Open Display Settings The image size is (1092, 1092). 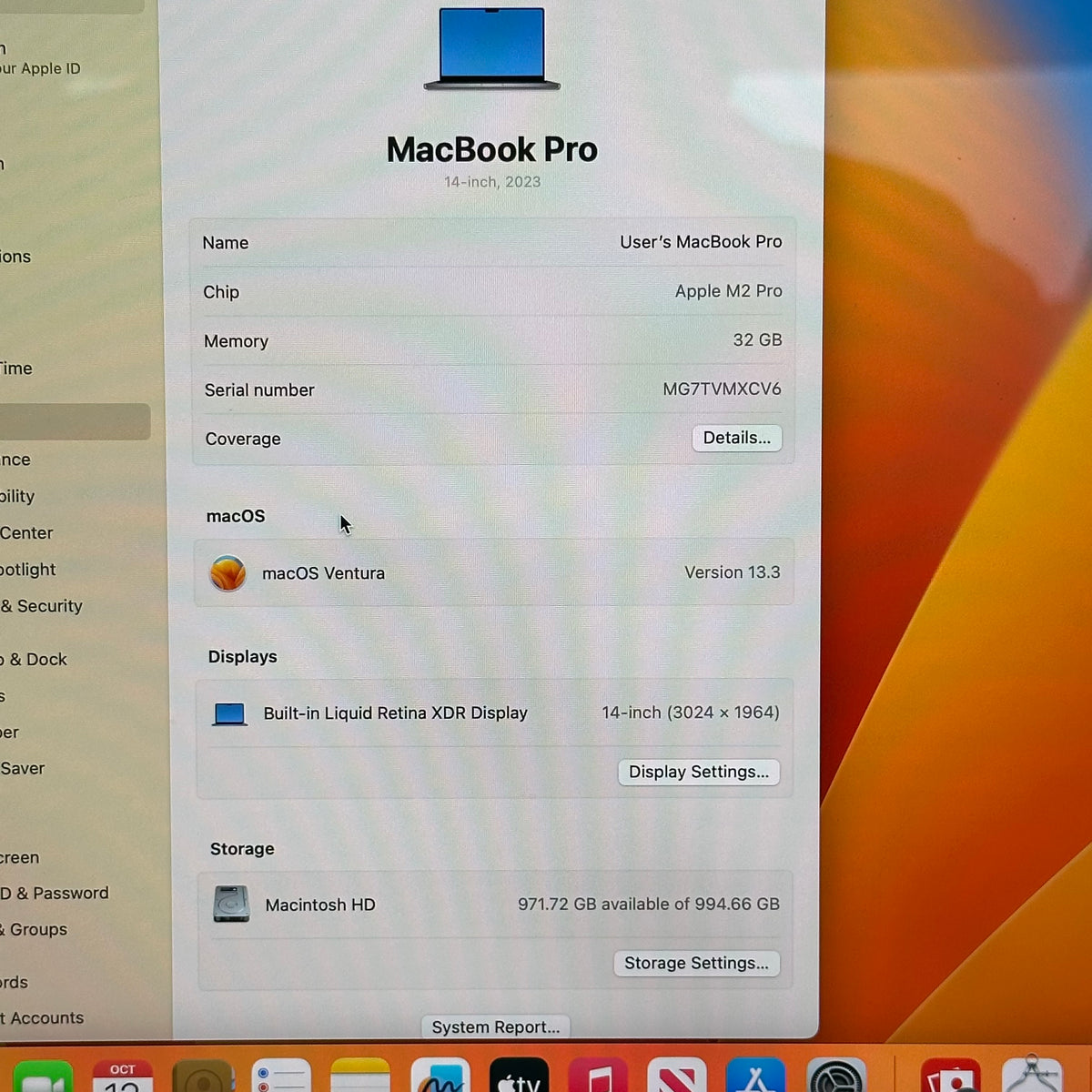[699, 772]
